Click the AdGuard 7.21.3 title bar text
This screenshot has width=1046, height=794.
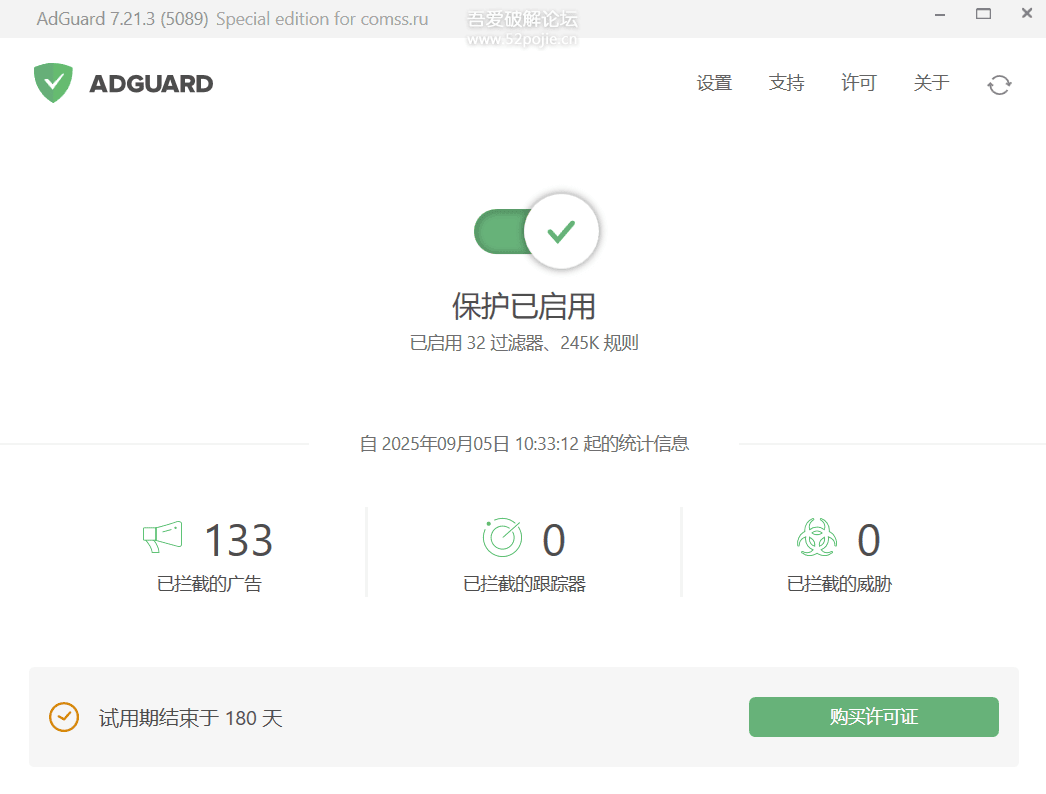pyautogui.click(x=232, y=19)
